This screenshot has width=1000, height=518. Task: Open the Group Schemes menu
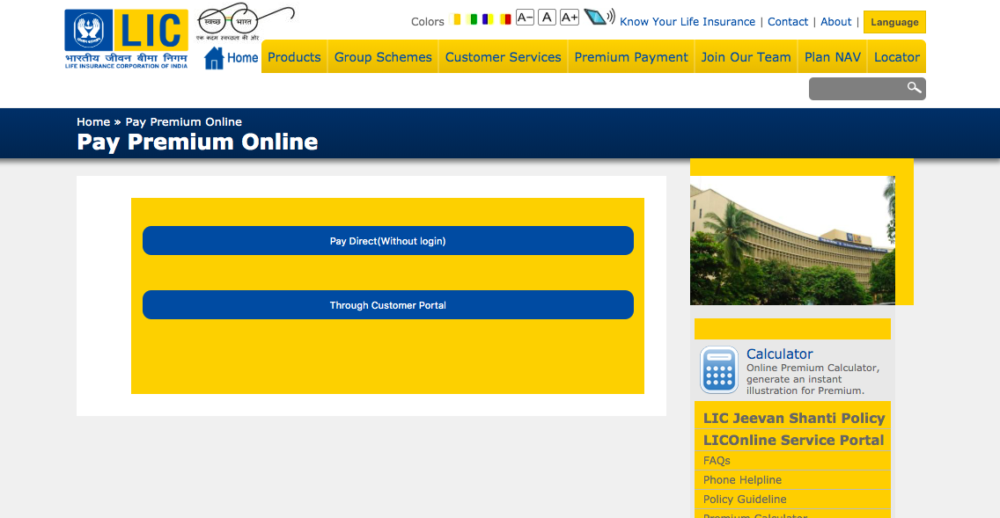click(x=383, y=57)
